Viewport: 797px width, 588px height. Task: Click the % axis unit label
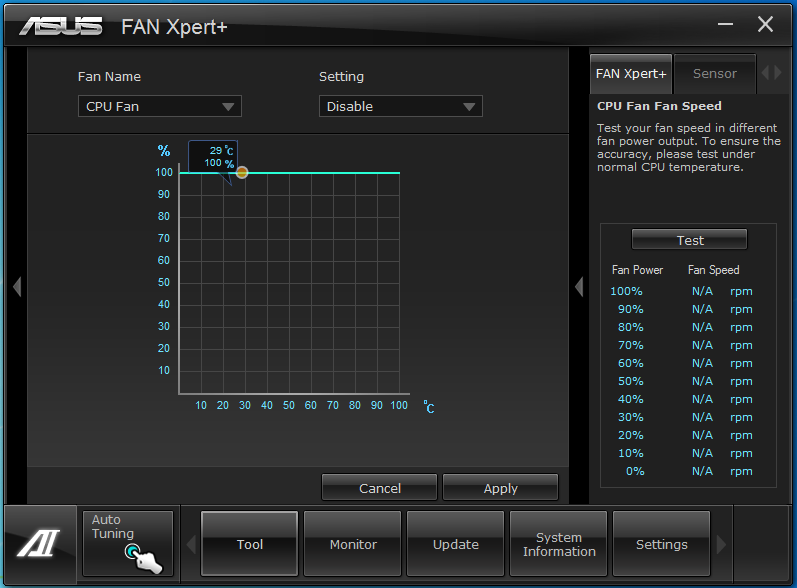[x=164, y=150]
